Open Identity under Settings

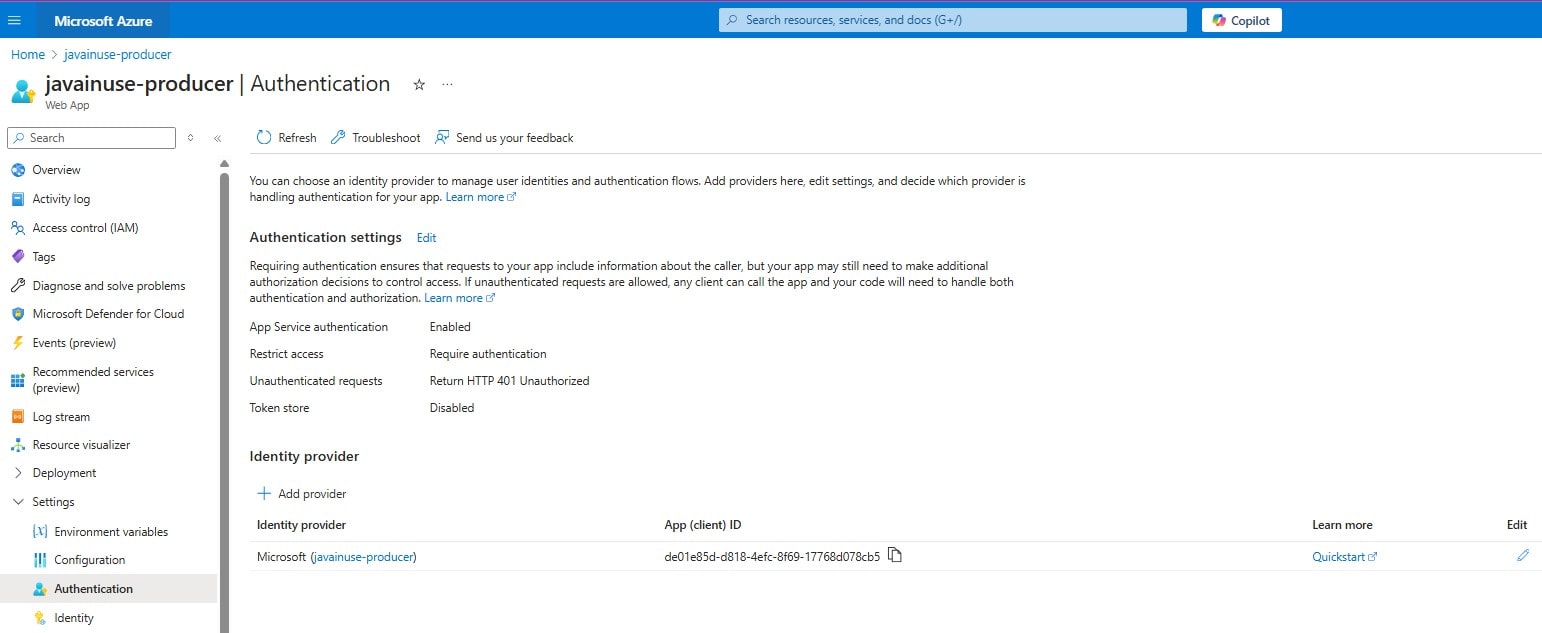(x=74, y=618)
